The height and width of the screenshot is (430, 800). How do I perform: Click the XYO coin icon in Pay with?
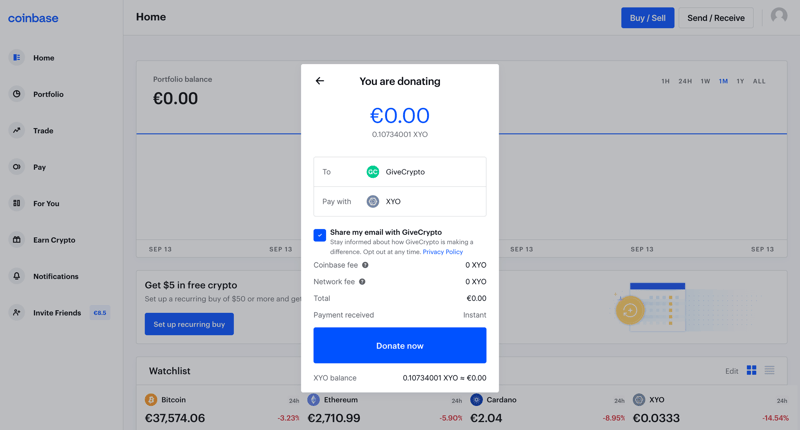tap(373, 201)
